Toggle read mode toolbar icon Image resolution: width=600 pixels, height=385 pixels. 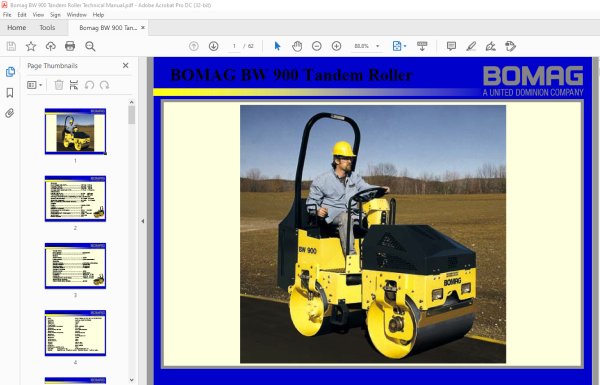click(x=422, y=46)
